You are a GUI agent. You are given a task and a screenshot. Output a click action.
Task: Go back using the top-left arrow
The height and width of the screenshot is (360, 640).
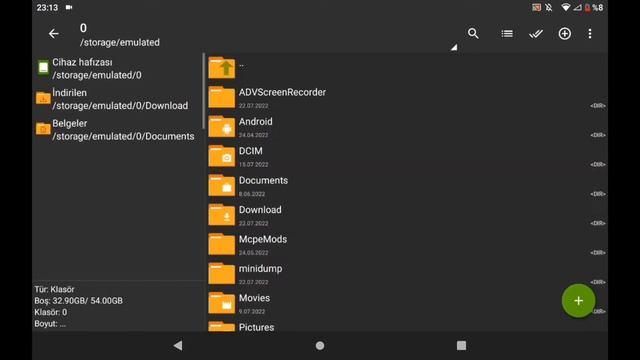[x=53, y=33]
